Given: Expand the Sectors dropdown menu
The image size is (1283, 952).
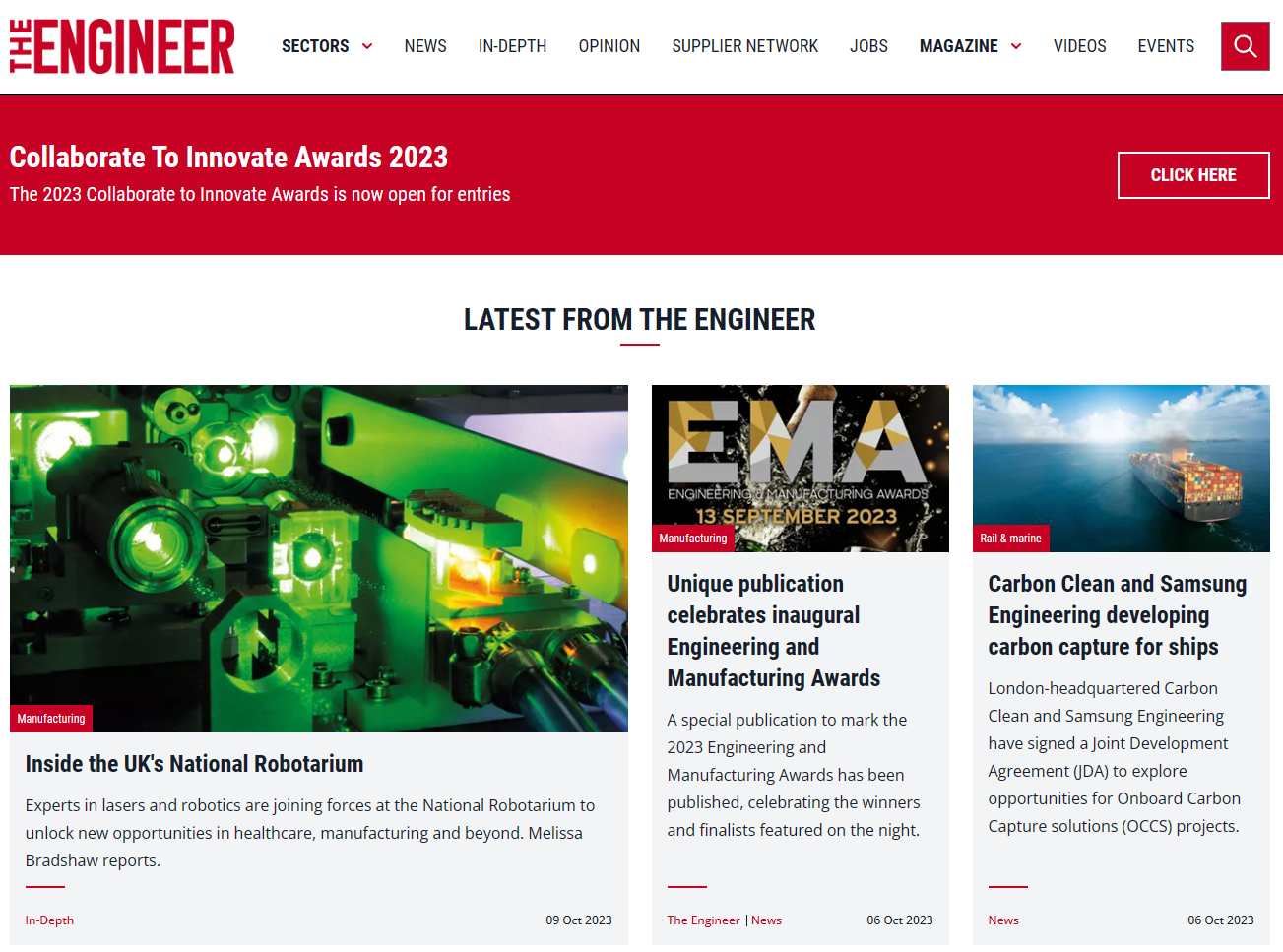Looking at the screenshot, I should [x=326, y=46].
